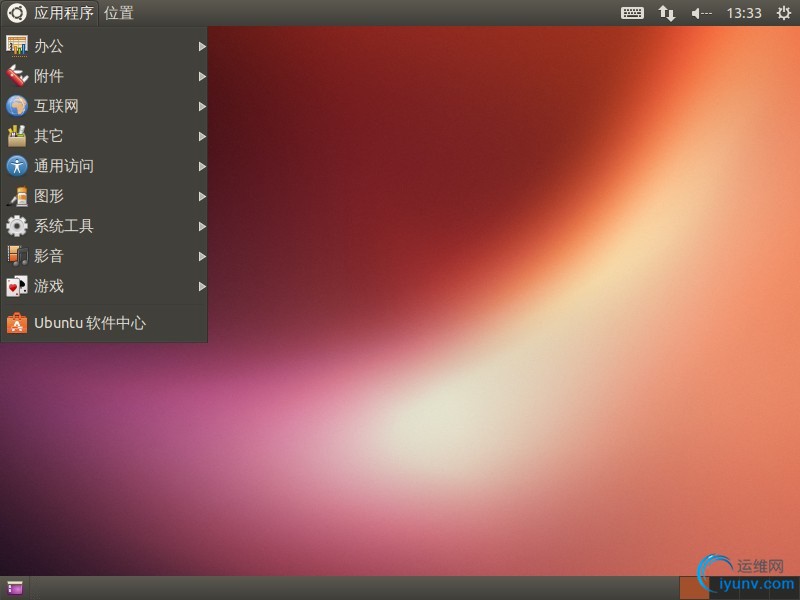This screenshot has height=600, width=800.
Task: Select the 附件 menu entry
Action: pyautogui.click(x=104, y=76)
